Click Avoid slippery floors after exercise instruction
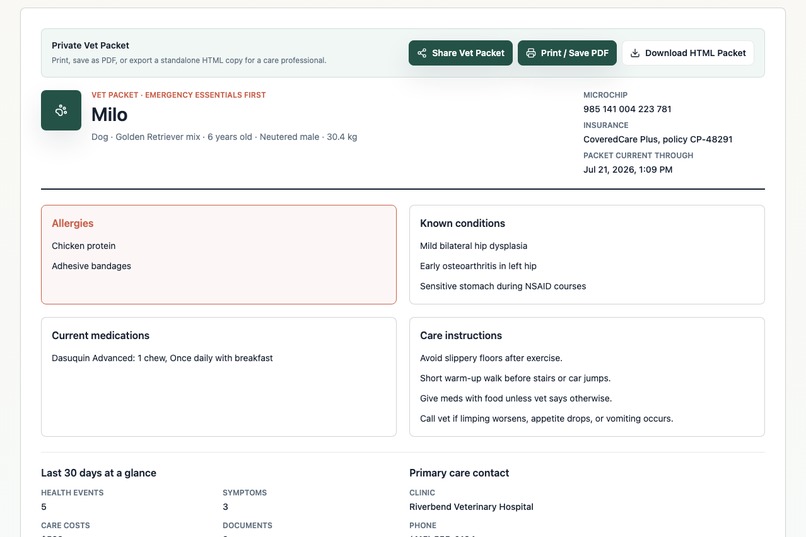Screen dimensions: 806x537 pyautogui.click(x=491, y=358)
